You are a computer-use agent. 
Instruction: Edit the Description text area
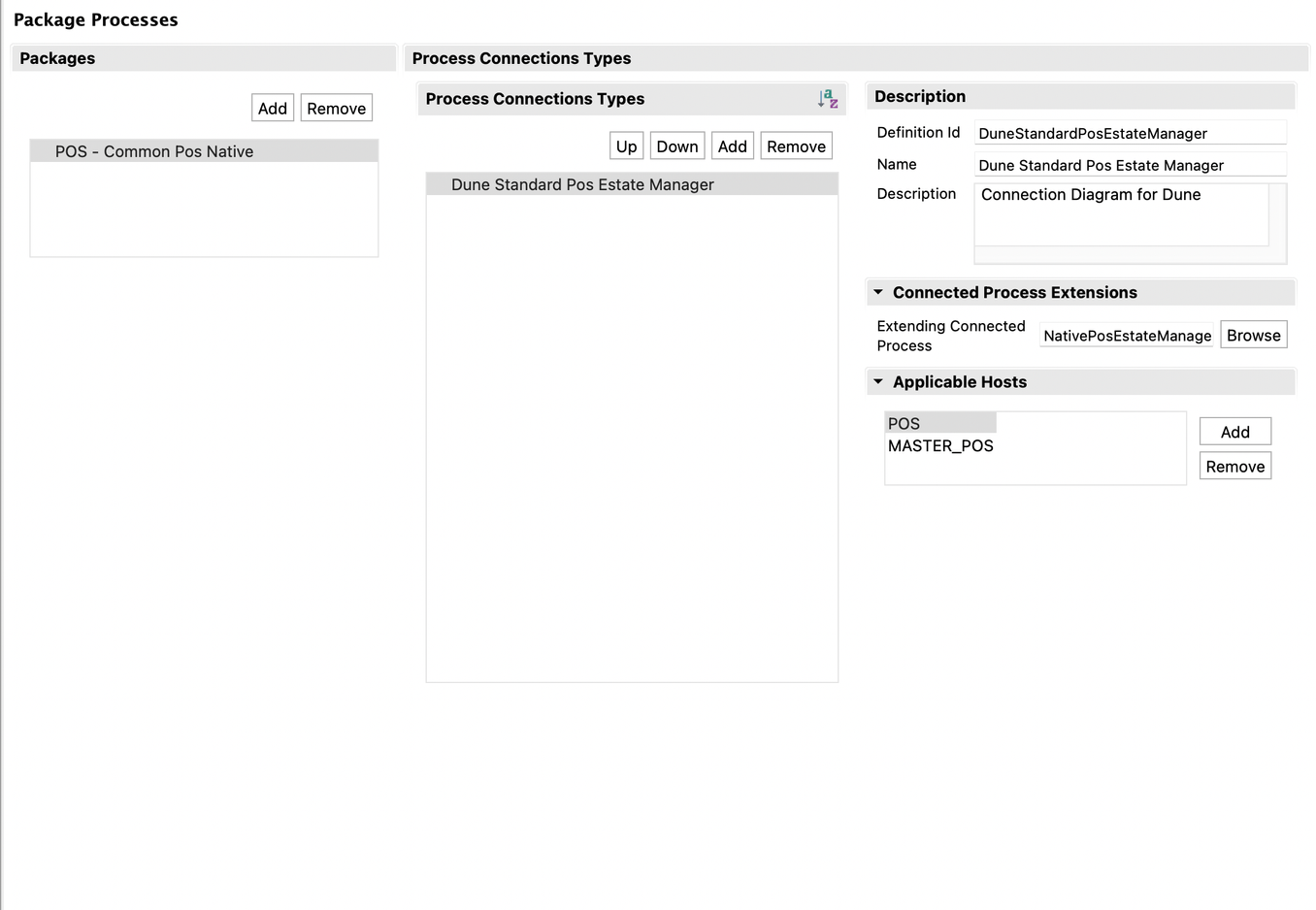[1122, 214]
